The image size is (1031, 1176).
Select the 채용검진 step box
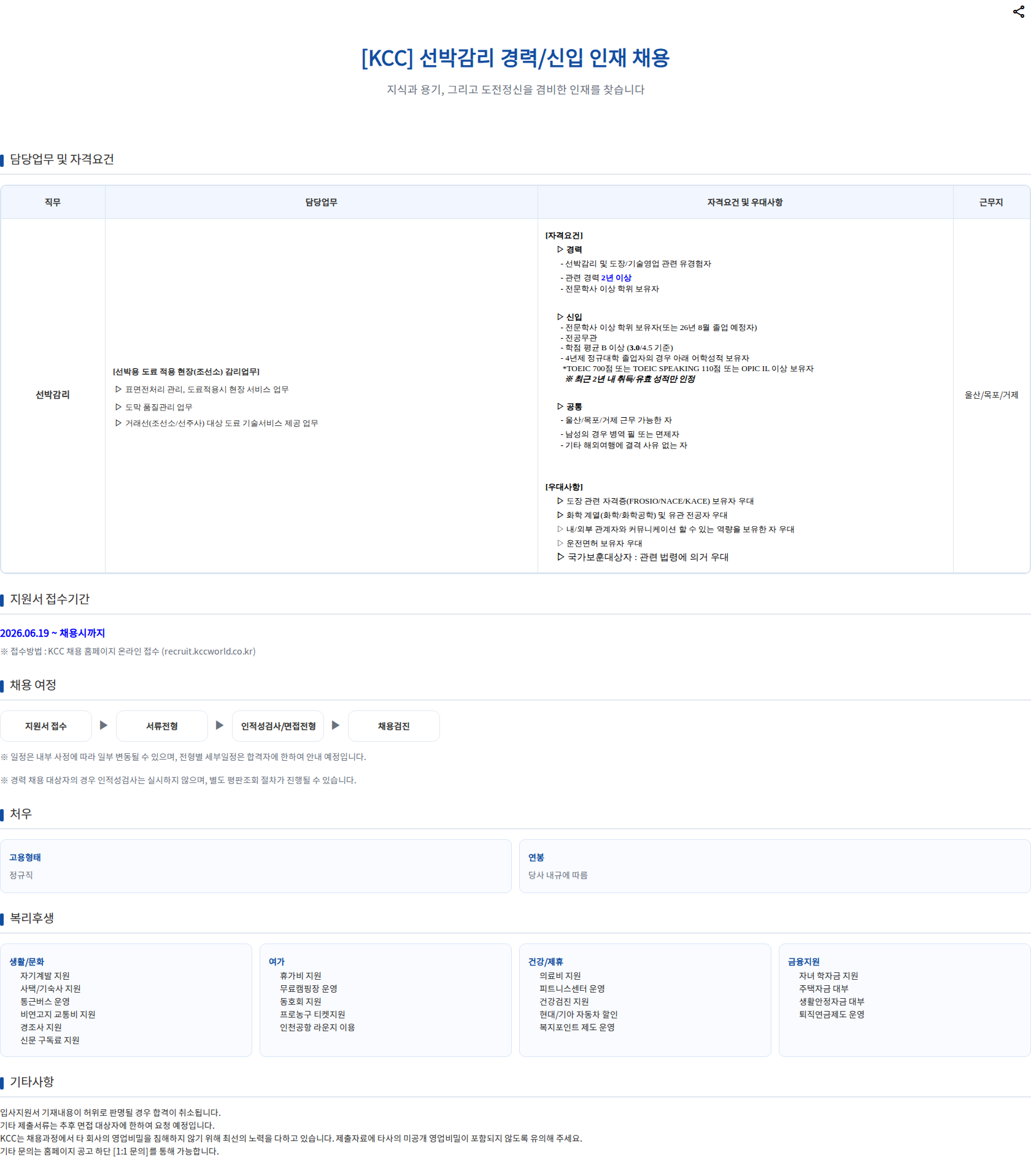[394, 726]
